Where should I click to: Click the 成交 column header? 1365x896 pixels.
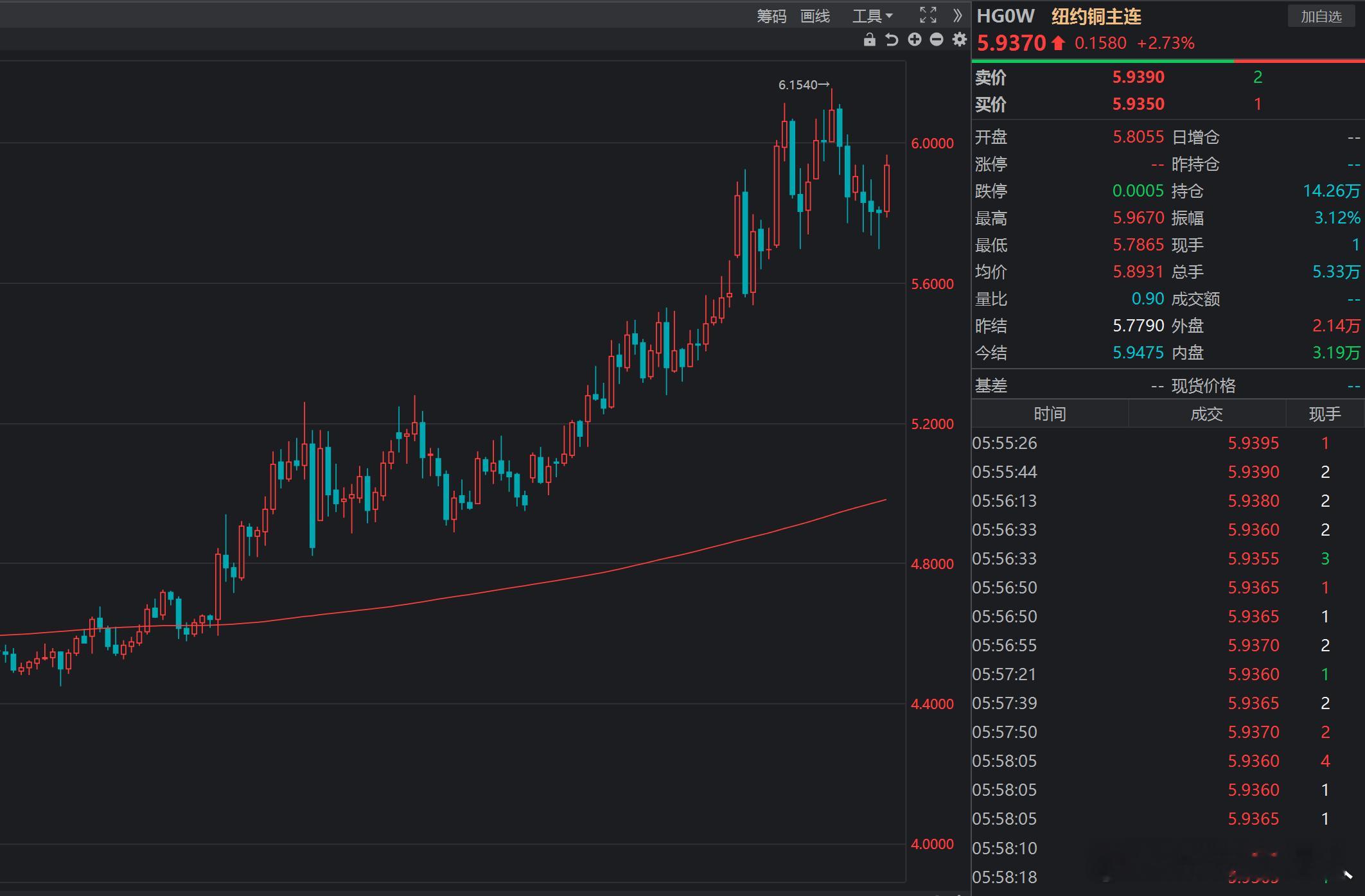[1206, 414]
